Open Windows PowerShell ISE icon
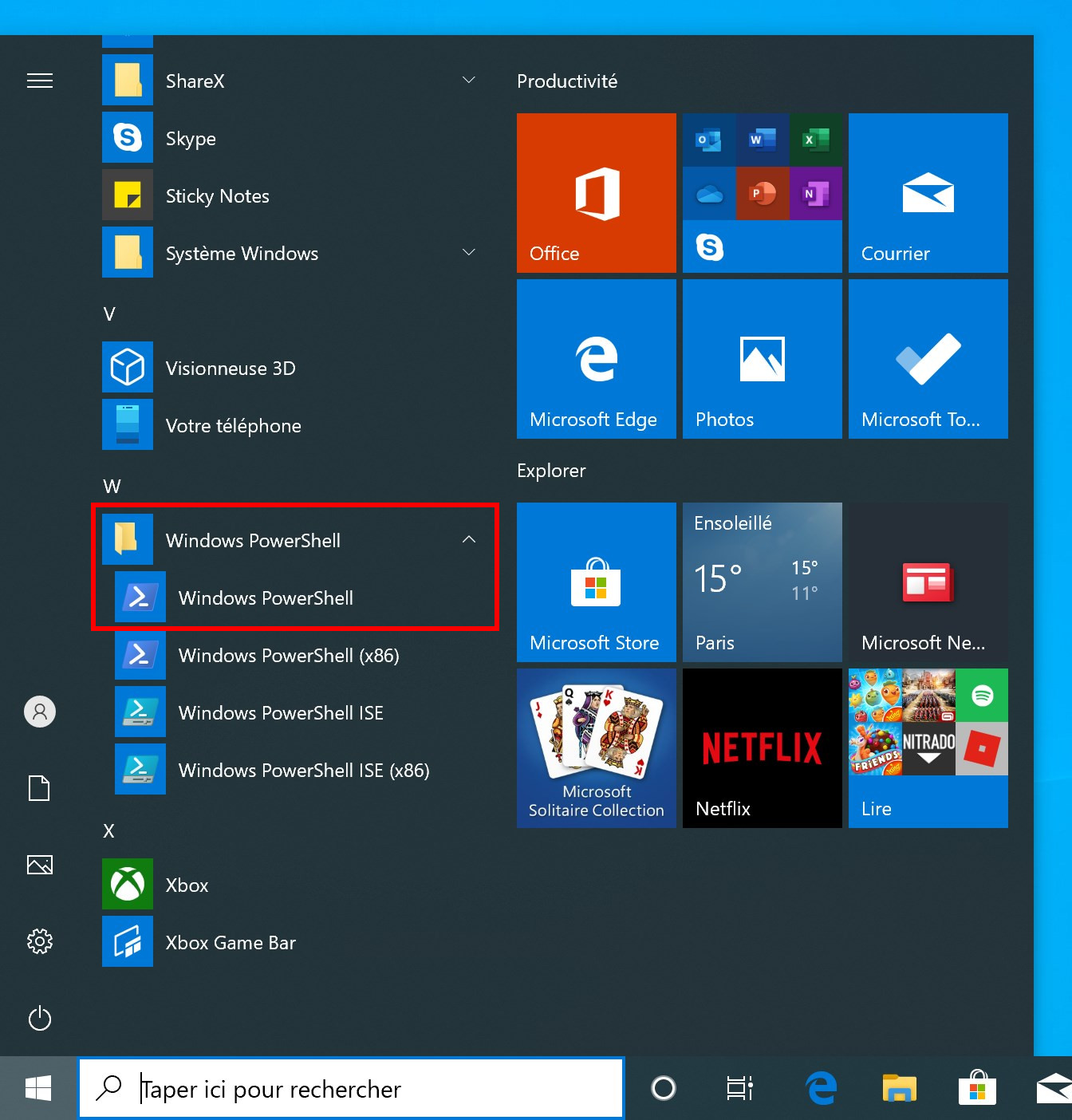Screen dimensions: 1072x1120 (x=140, y=712)
